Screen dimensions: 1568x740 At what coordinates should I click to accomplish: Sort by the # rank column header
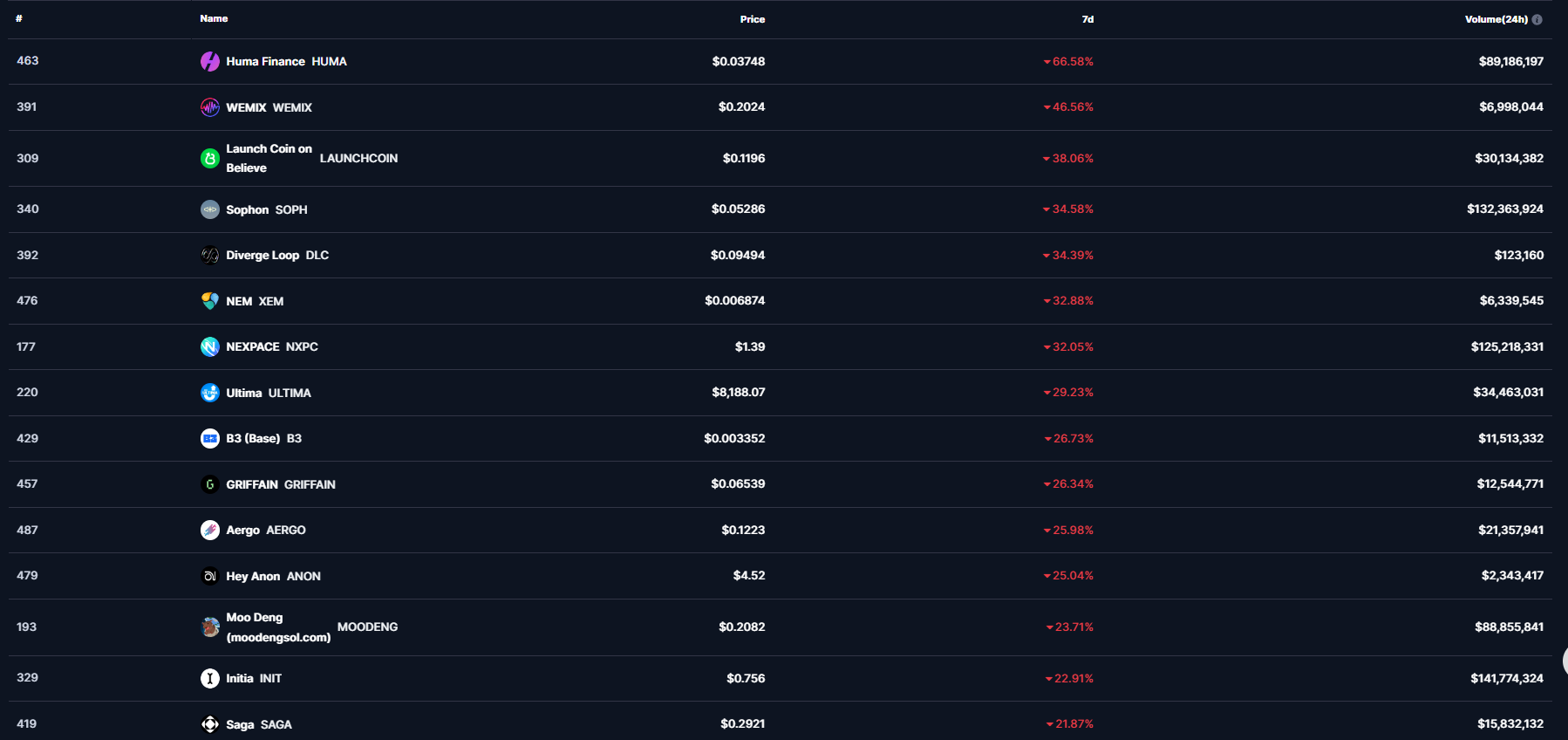coord(19,18)
